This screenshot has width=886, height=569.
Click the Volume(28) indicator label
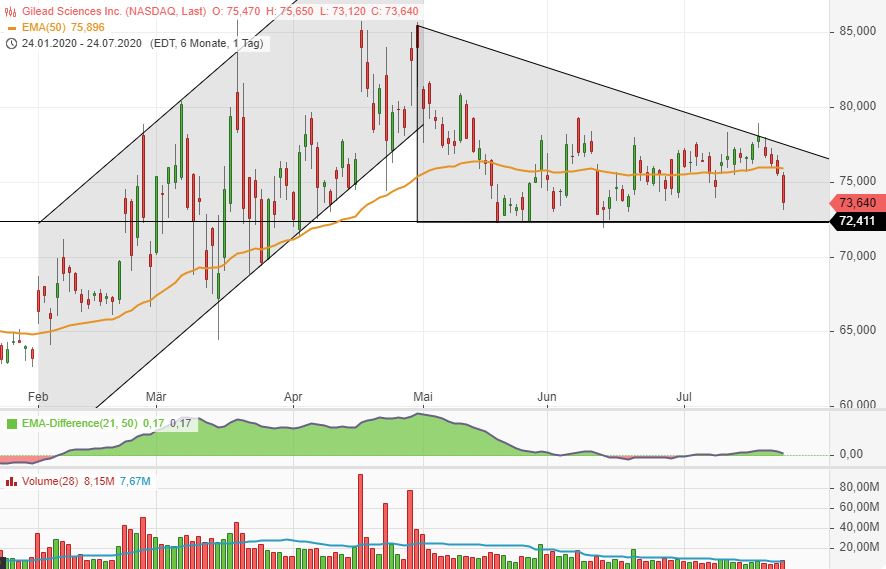click(50, 481)
